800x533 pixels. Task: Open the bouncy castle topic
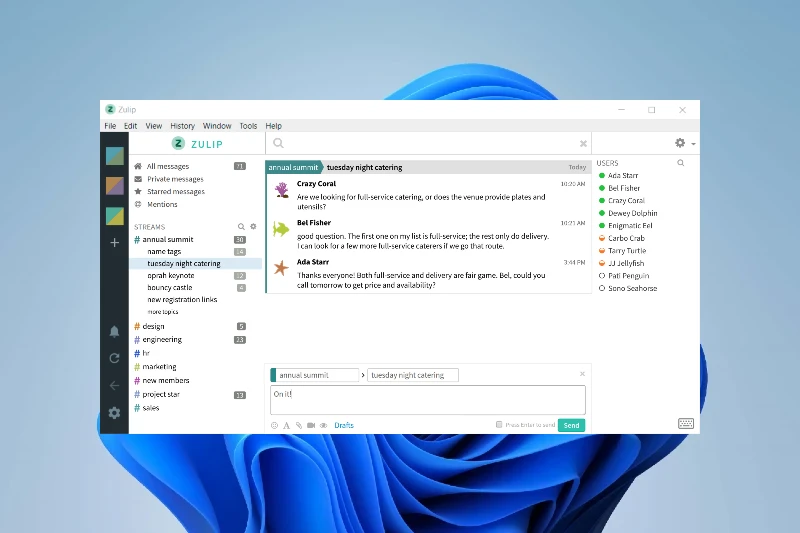170,288
